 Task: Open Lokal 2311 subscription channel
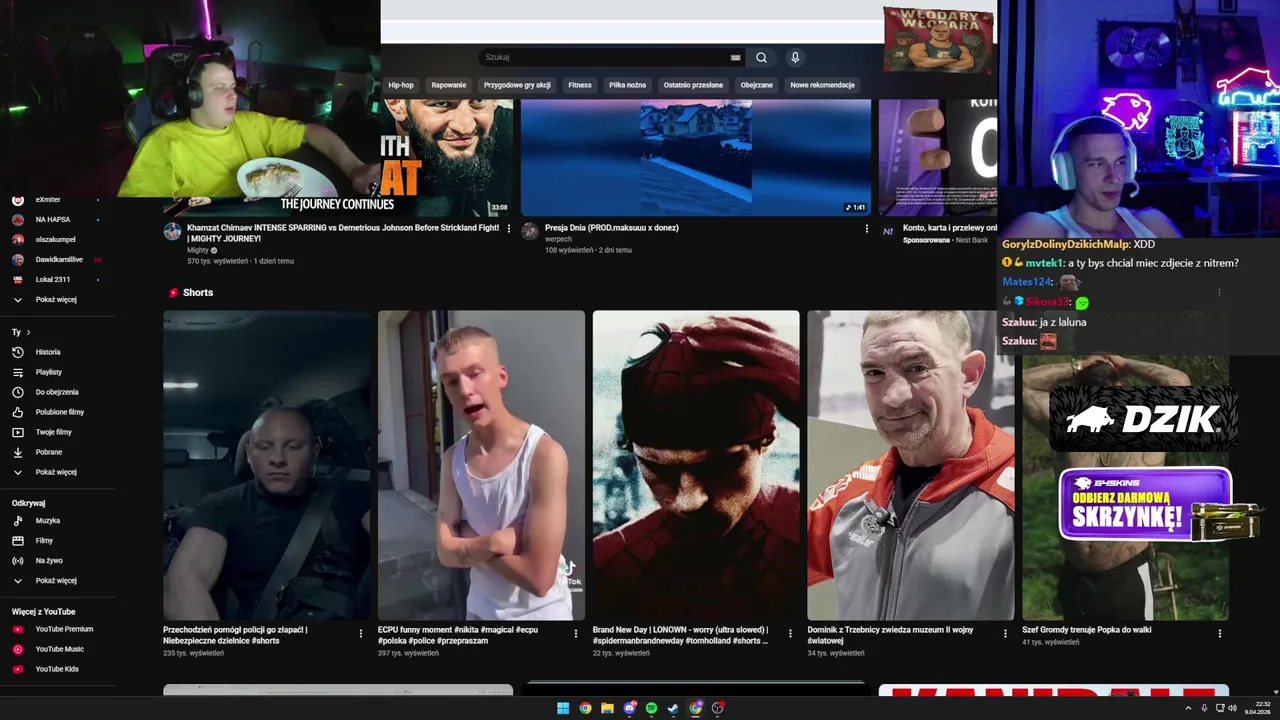coord(52,280)
